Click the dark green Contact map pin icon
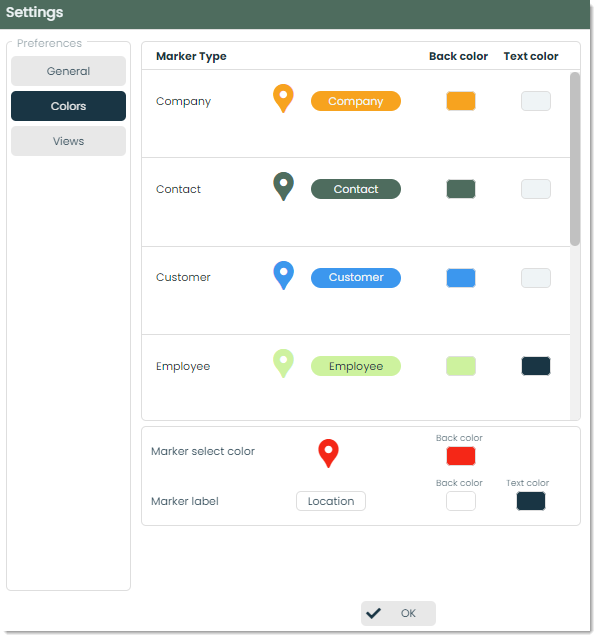Screen dimensions: 598x639 coord(283,186)
